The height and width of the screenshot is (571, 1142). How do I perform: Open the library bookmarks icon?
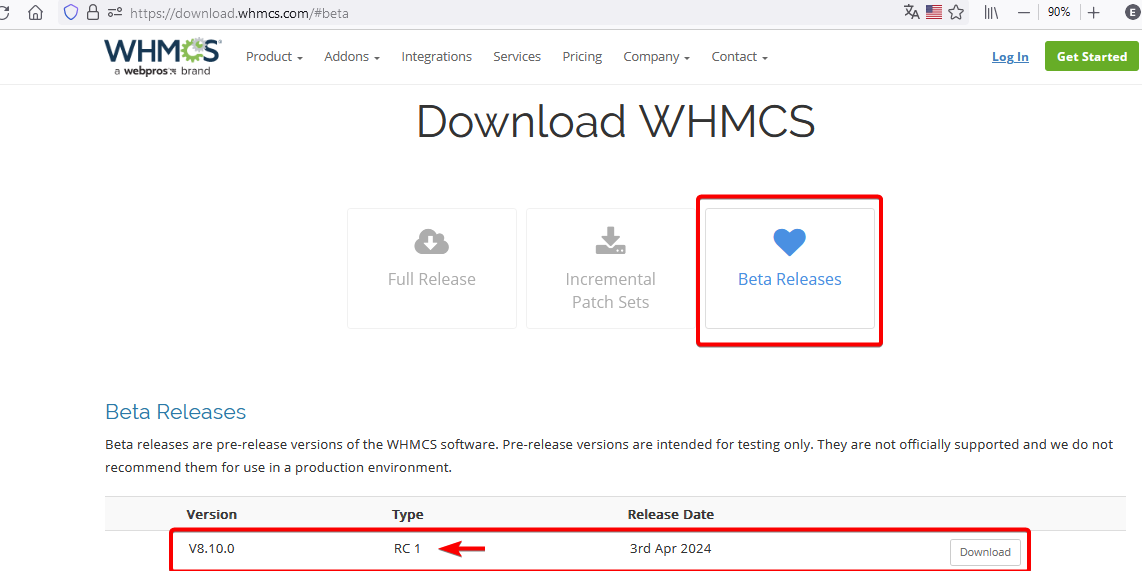(x=991, y=12)
